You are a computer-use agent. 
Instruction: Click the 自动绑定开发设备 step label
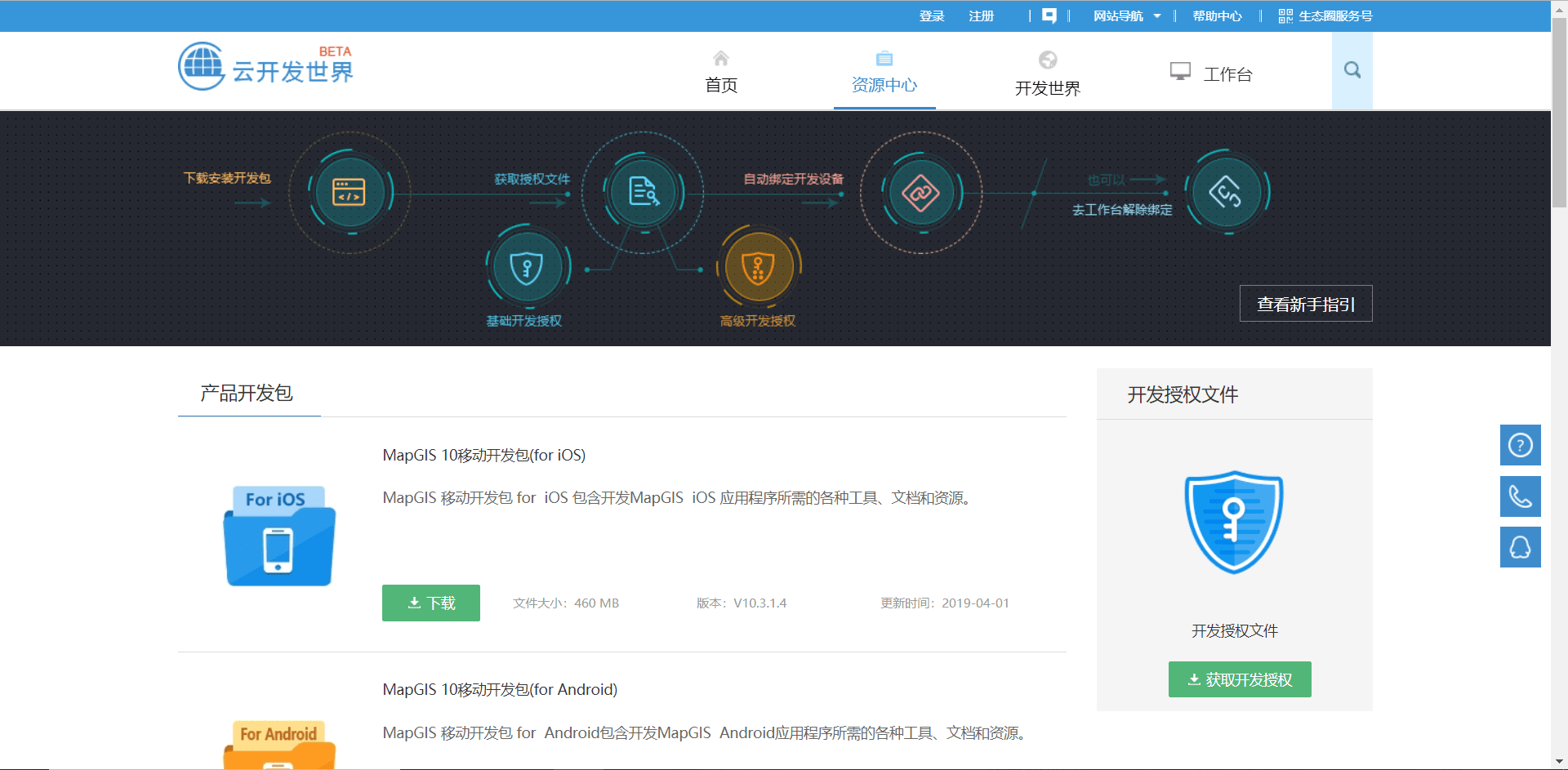pyautogui.click(x=793, y=179)
